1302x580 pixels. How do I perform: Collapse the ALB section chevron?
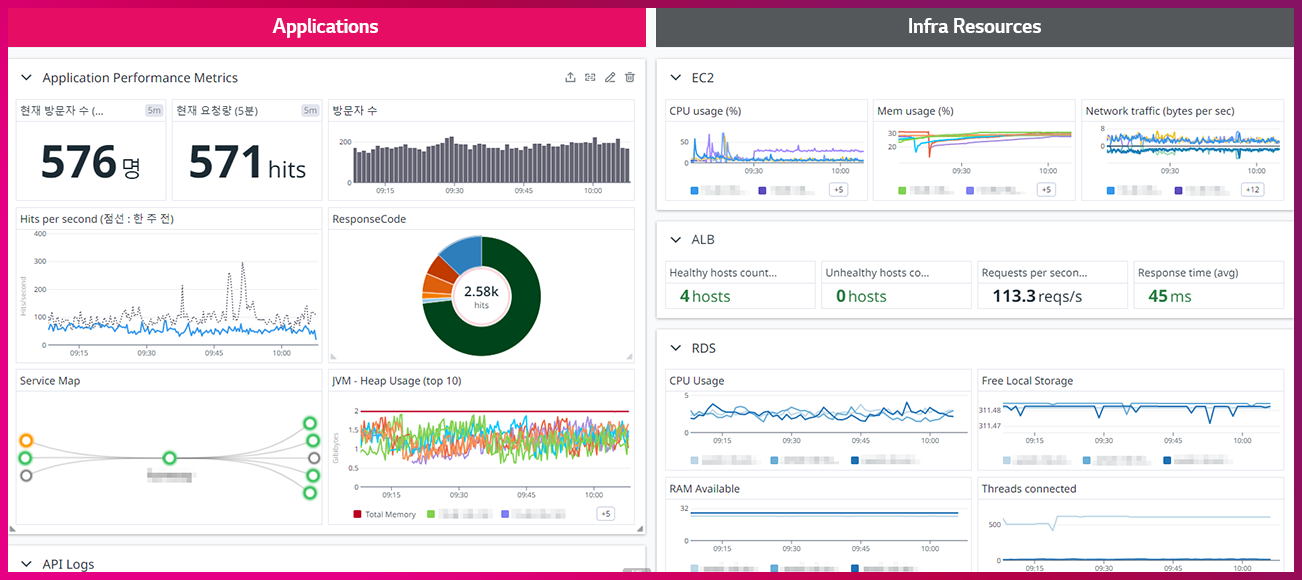(x=675, y=240)
